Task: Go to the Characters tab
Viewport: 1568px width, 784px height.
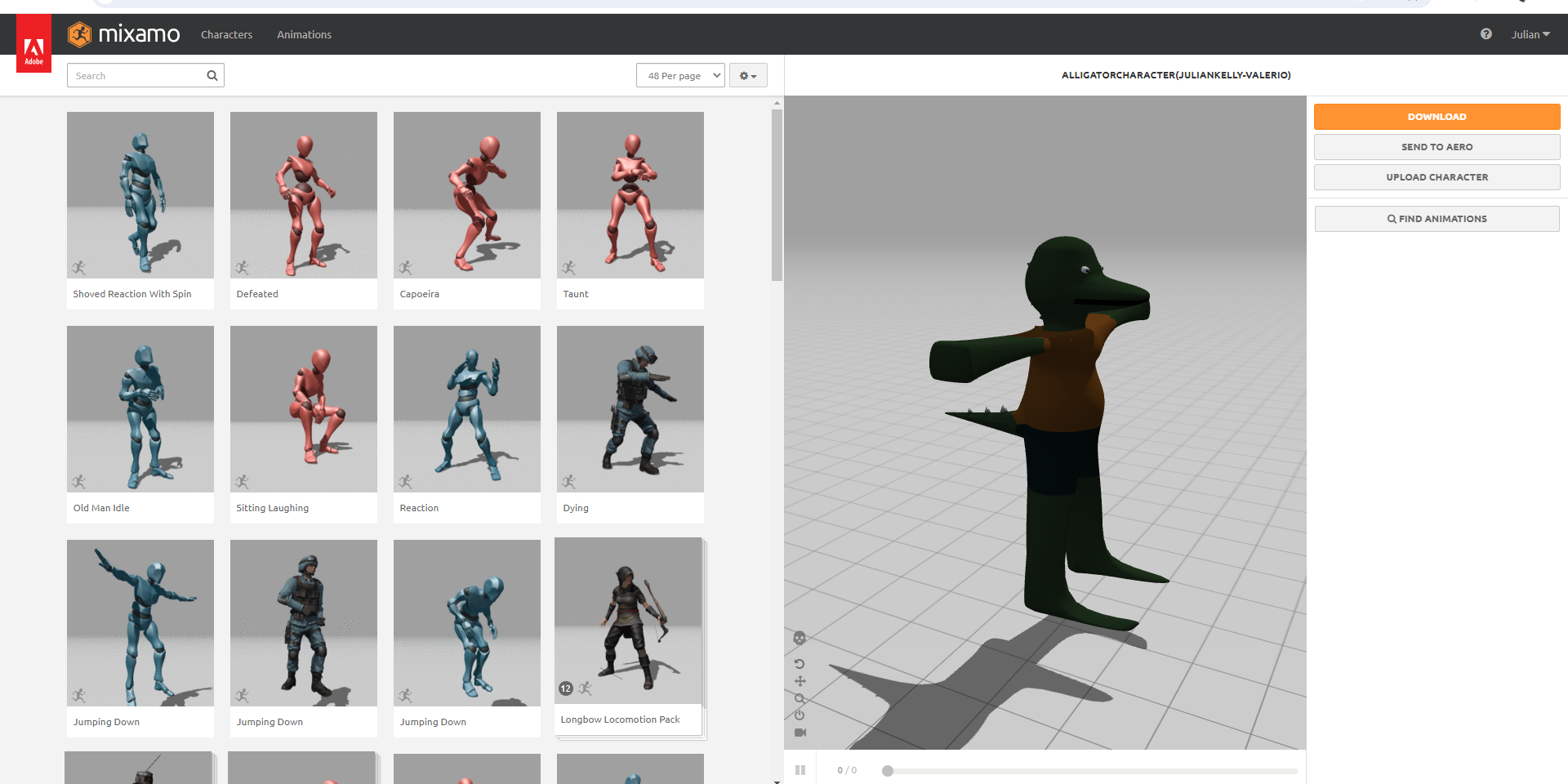Action: pyautogui.click(x=226, y=34)
